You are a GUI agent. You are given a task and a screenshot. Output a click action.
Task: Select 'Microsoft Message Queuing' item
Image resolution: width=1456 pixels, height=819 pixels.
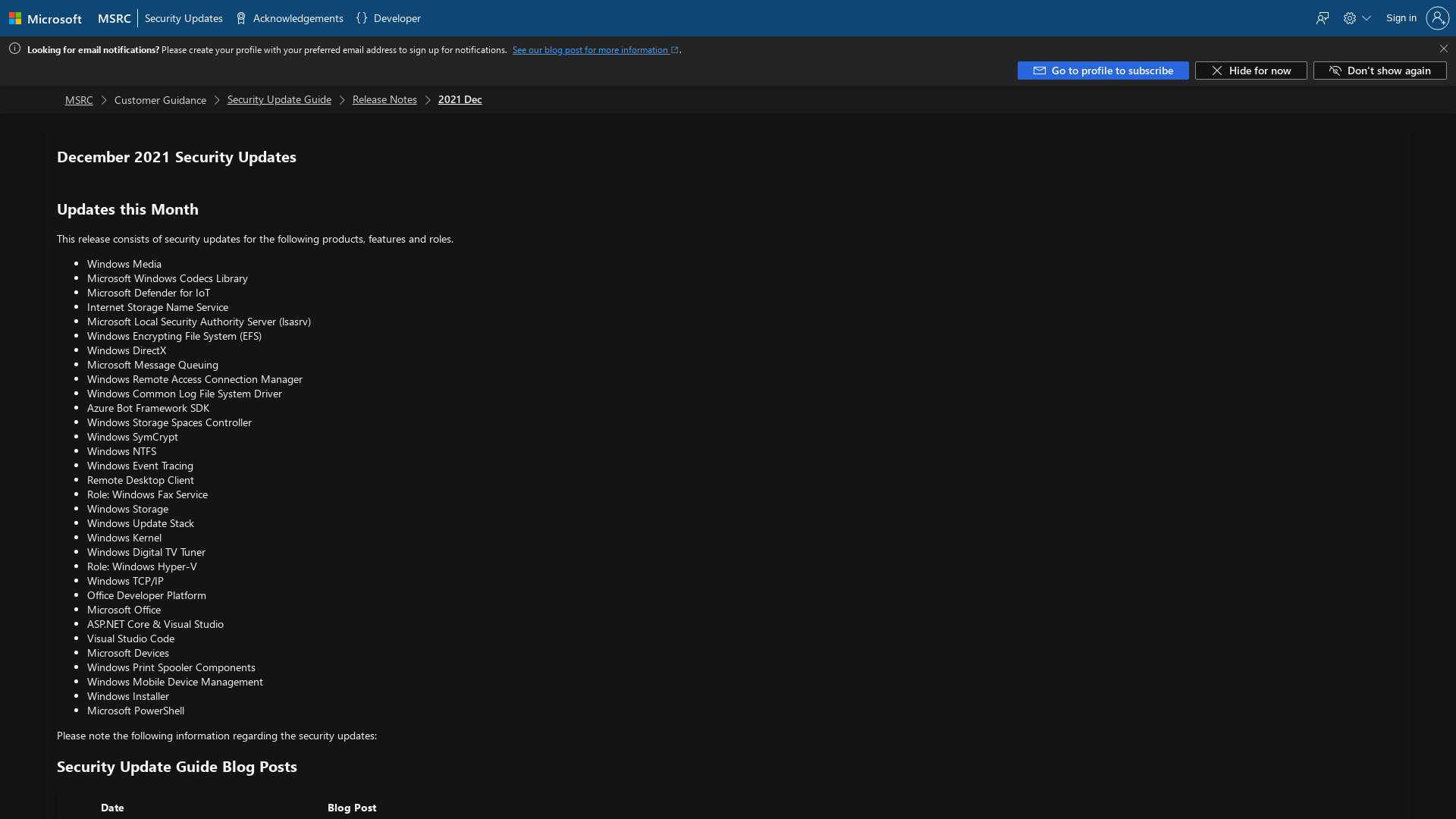(152, 365)
